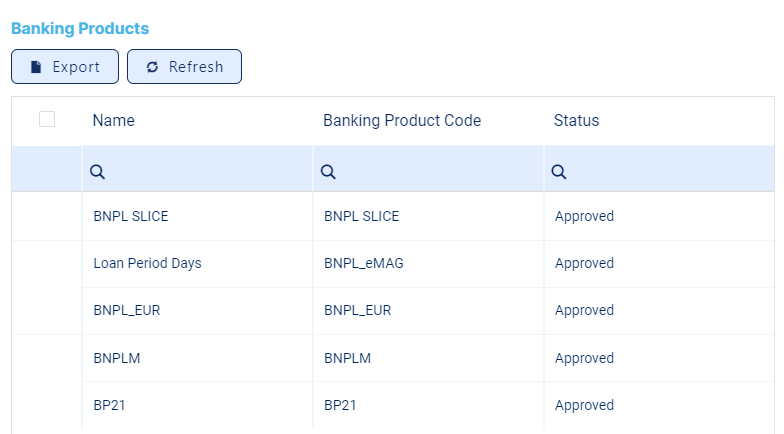784x434 pixels.
Task: Open the BNPLM product row
Action: point(117,358)
